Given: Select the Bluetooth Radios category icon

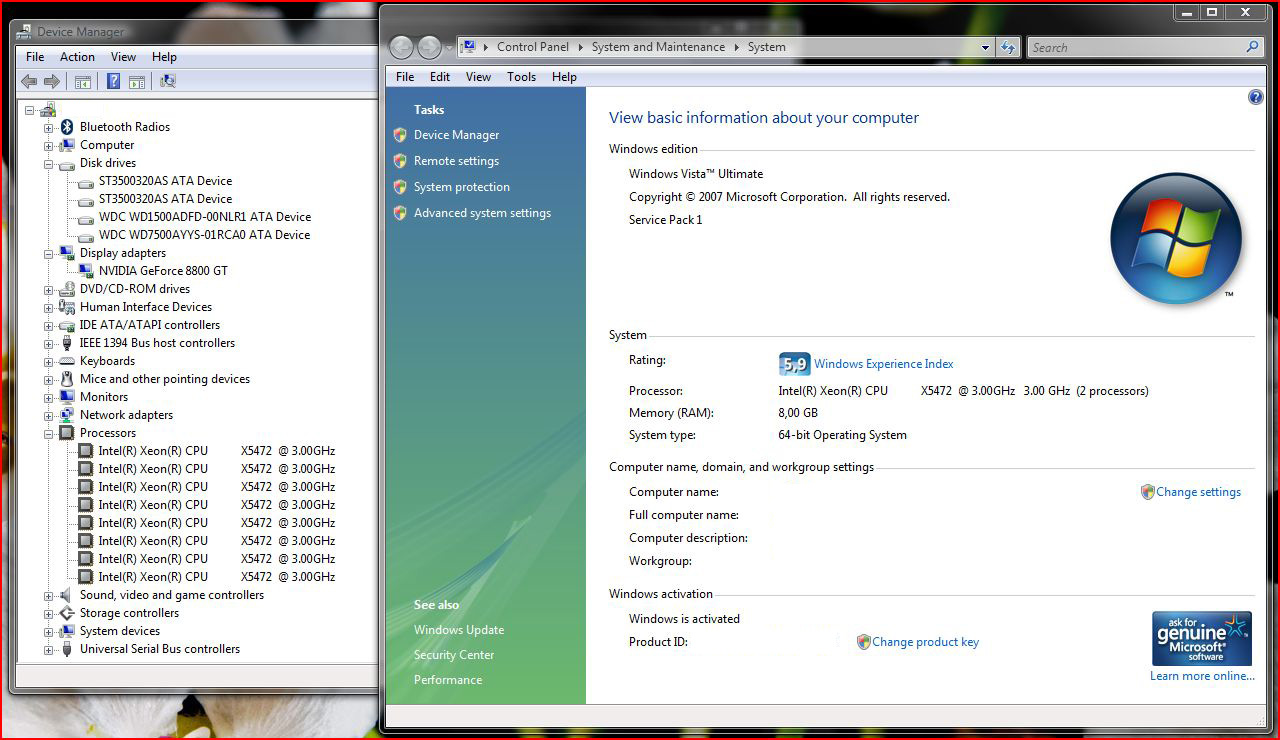Looking at the screenshot, I should point(67,127).
